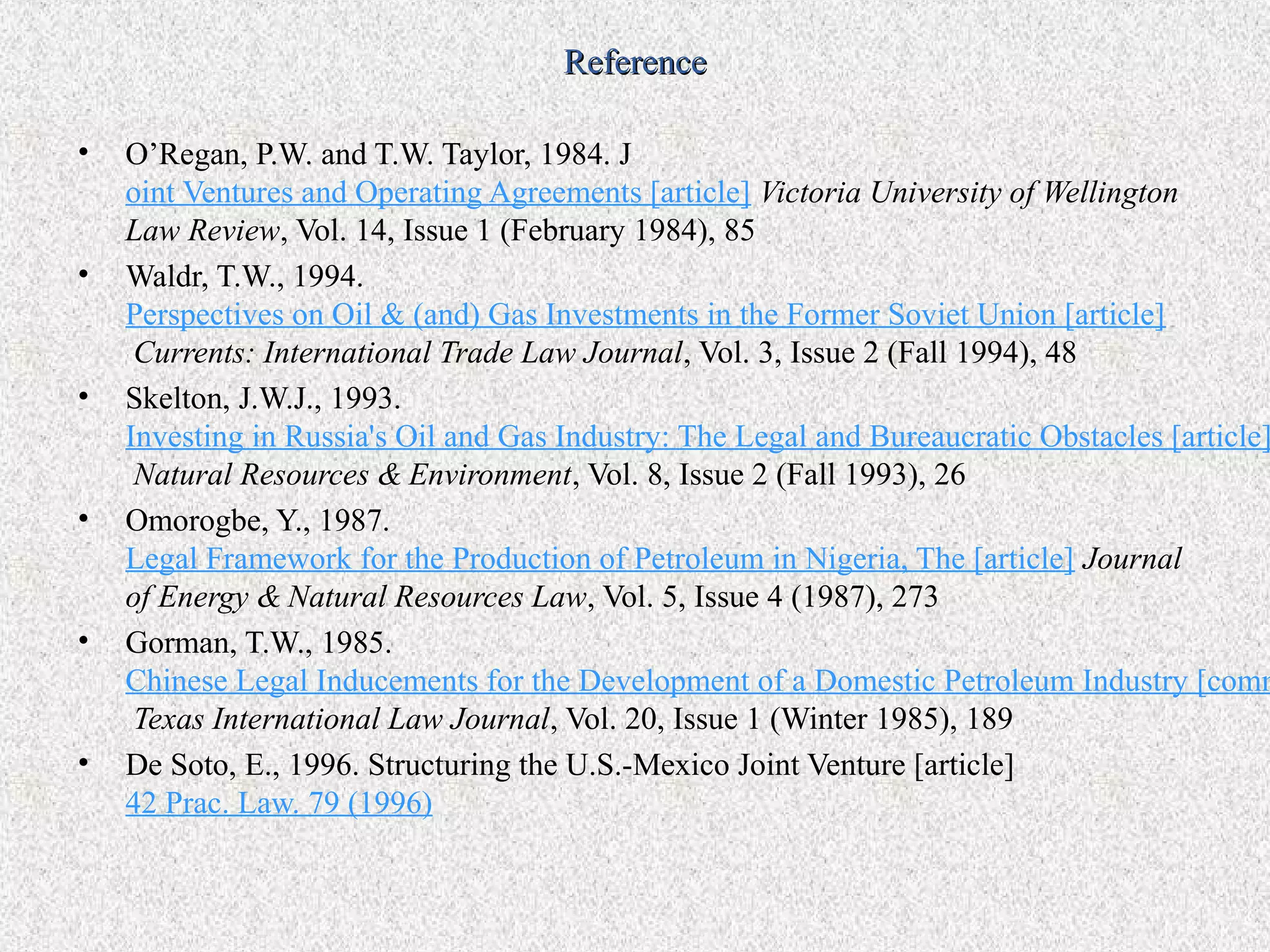Click 'Texas International Law Journal, Vol. 20' citation line
The image size is (1270, 952).
(574, 719)
